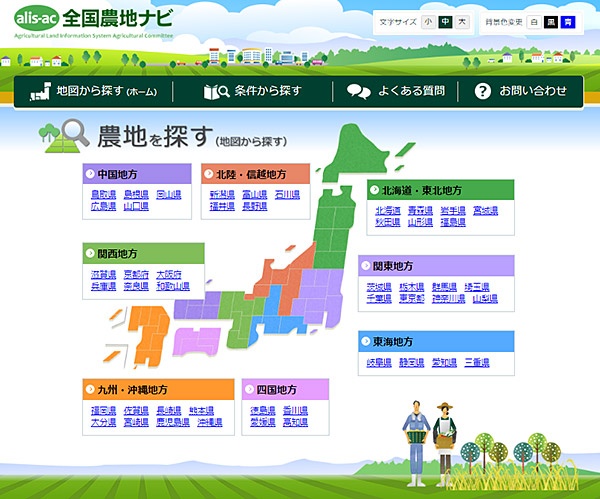
Task: Click the arrow icon beside 東海地方 header
Action: click(x=366, y=341)
